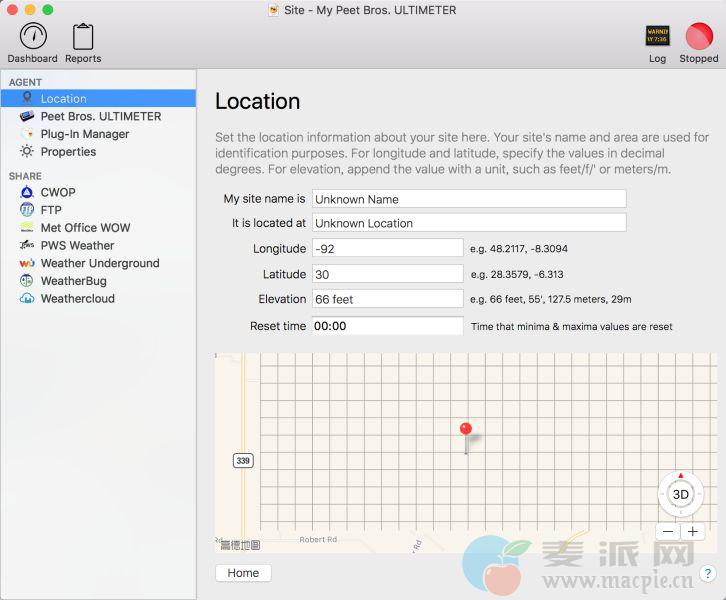This screenshot has width=726, height=600.
Task: Select Met Office WOW service
Action: tap(85, 228)
